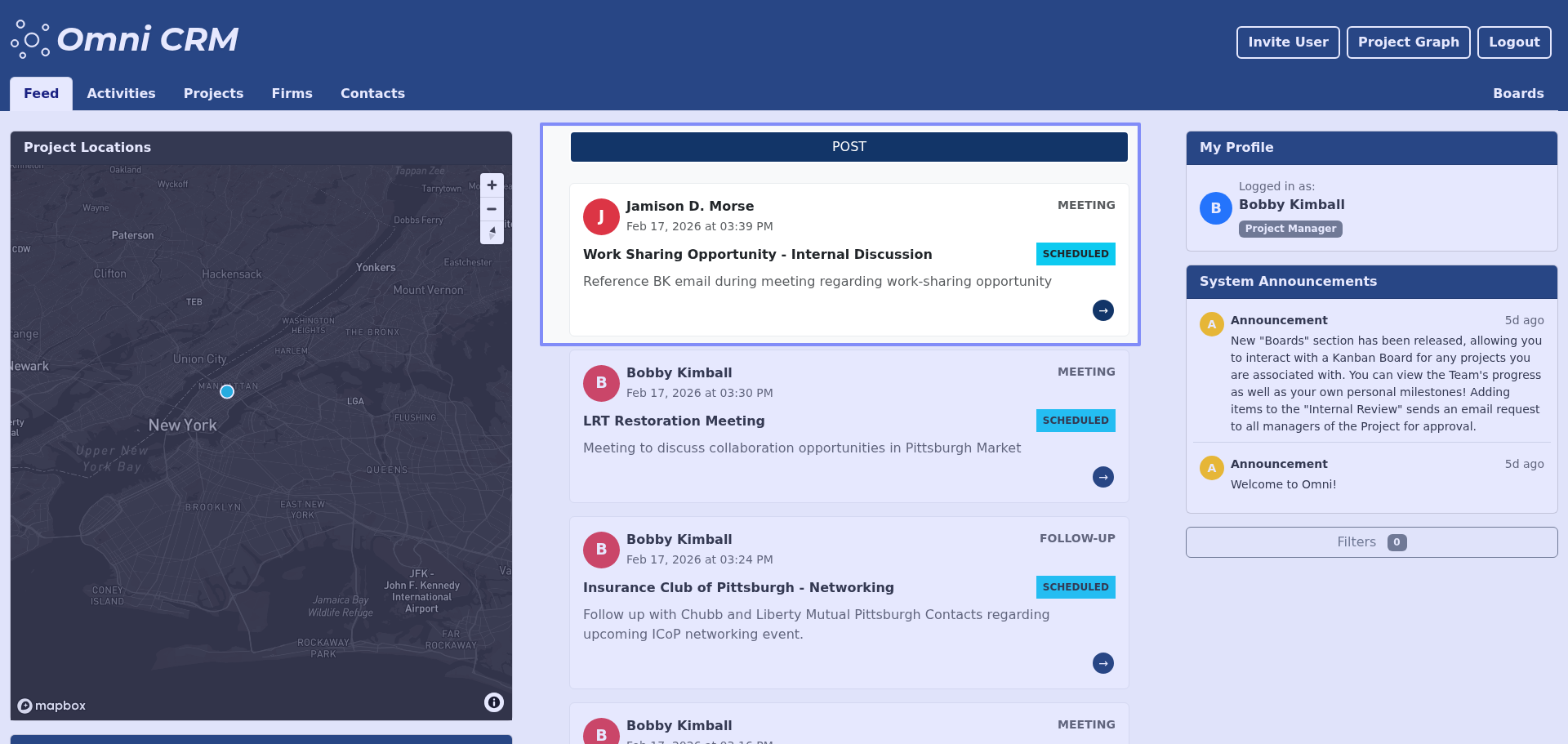Viewport: 1568px width, 744px height.
Task: Open the Boards section
Action: 1517,94
